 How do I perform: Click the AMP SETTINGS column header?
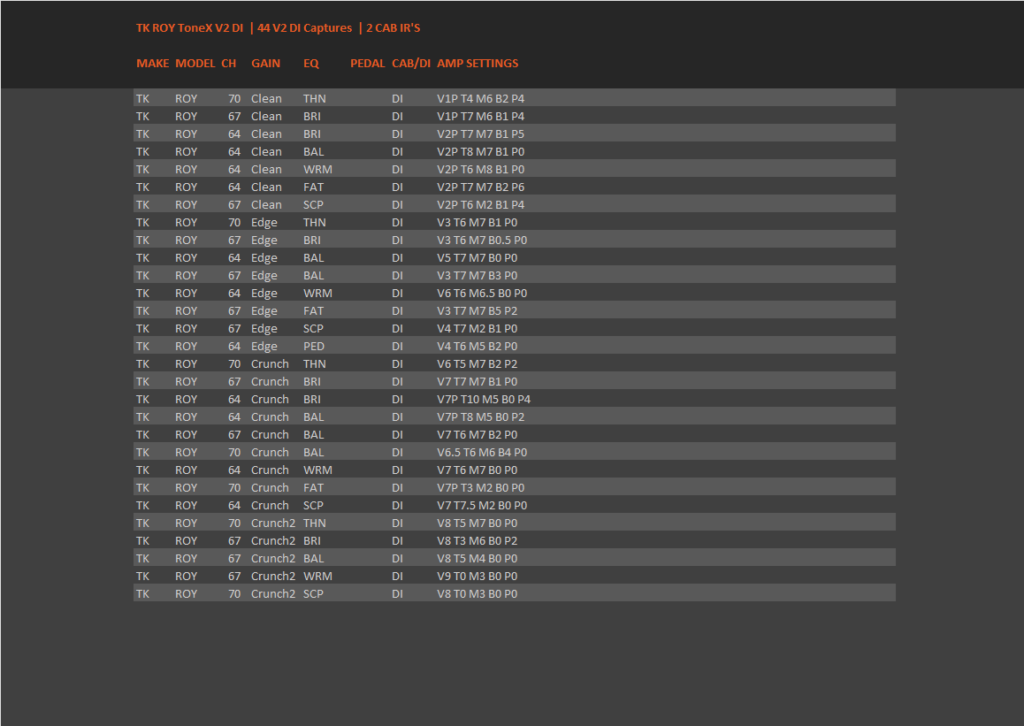pos(477,63)
